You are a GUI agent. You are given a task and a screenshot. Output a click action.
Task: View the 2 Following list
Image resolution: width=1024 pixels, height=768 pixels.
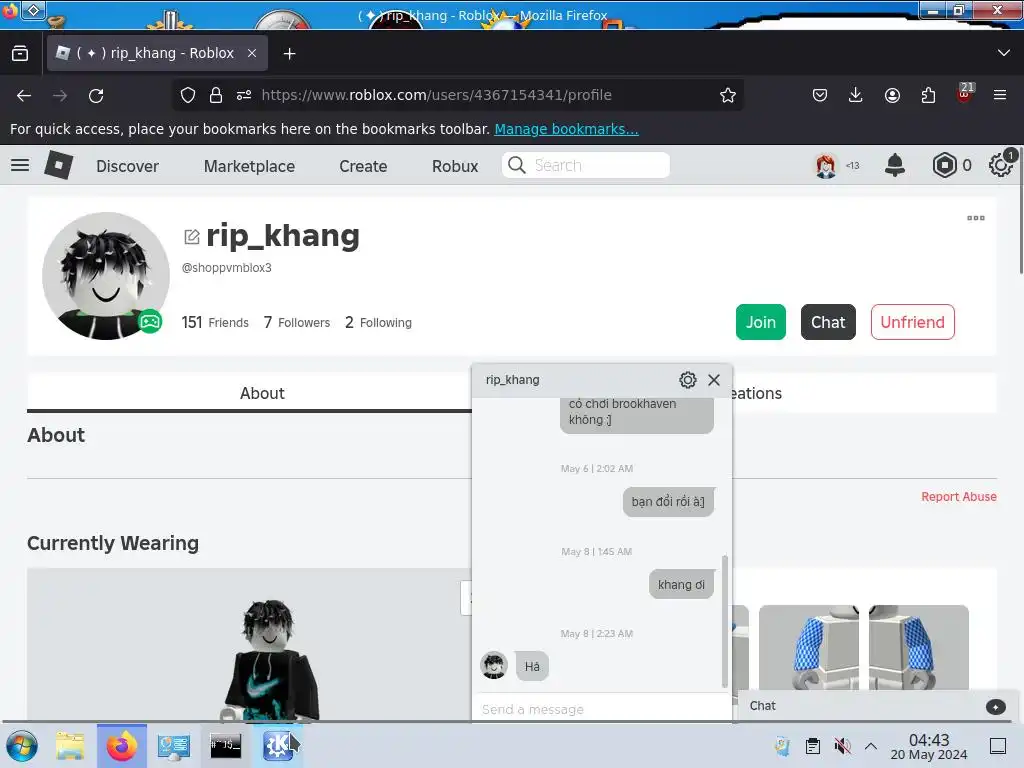[x=379, y=323]
